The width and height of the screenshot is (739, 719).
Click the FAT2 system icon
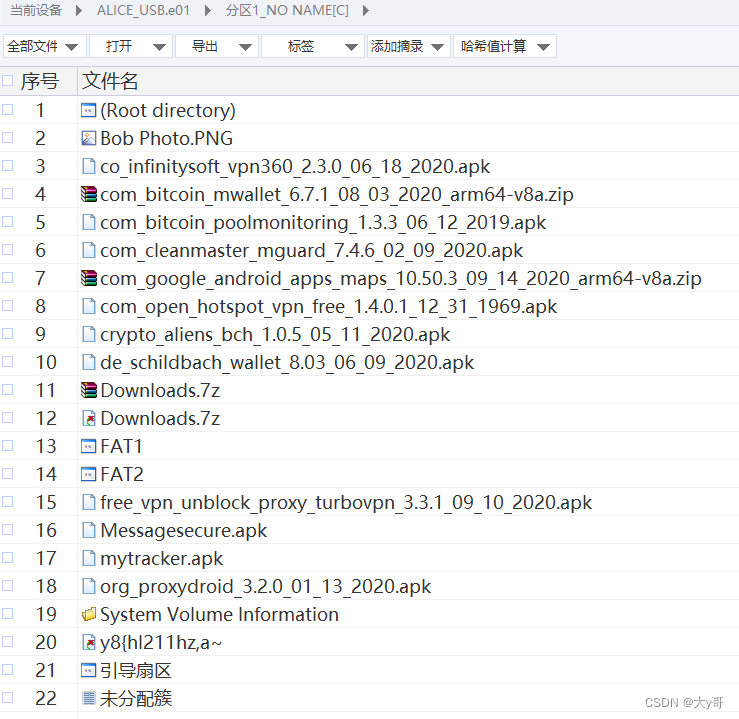pyautogui.click(x=89, y=474)
